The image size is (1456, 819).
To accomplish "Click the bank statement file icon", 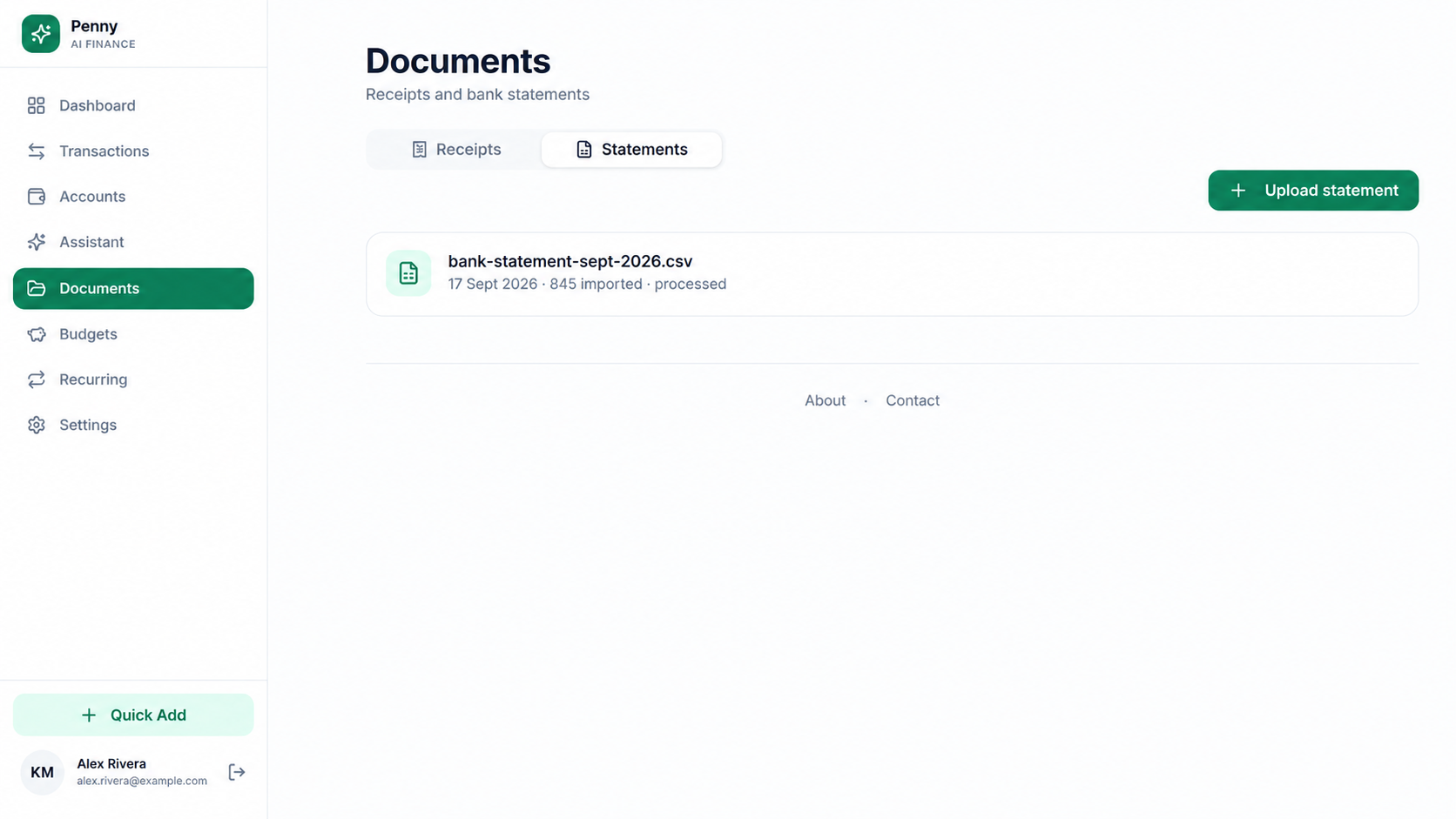I will [x=408, y=273].
